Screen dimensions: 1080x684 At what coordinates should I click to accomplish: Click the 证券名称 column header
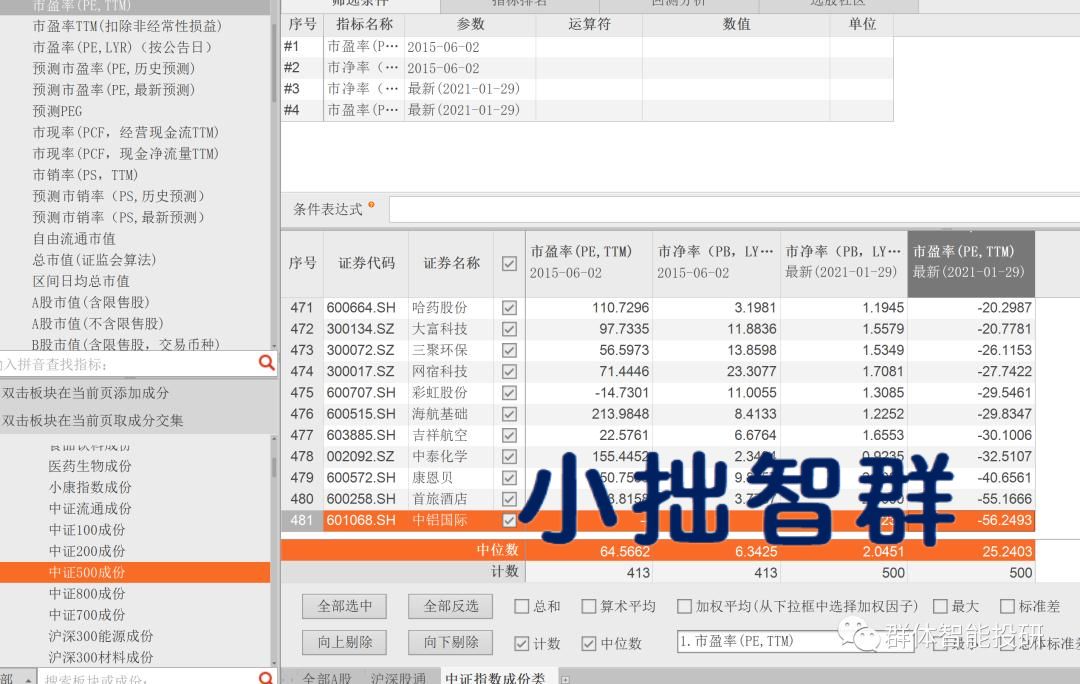click(451, 263)
